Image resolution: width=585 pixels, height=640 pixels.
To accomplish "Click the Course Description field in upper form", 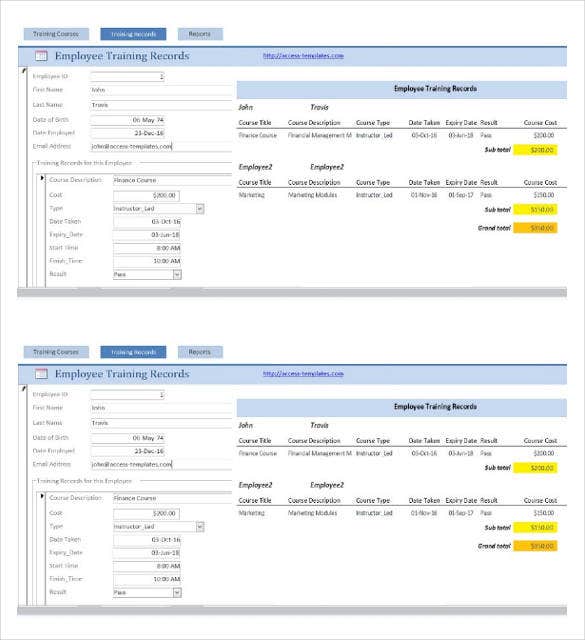I will 172,180.
